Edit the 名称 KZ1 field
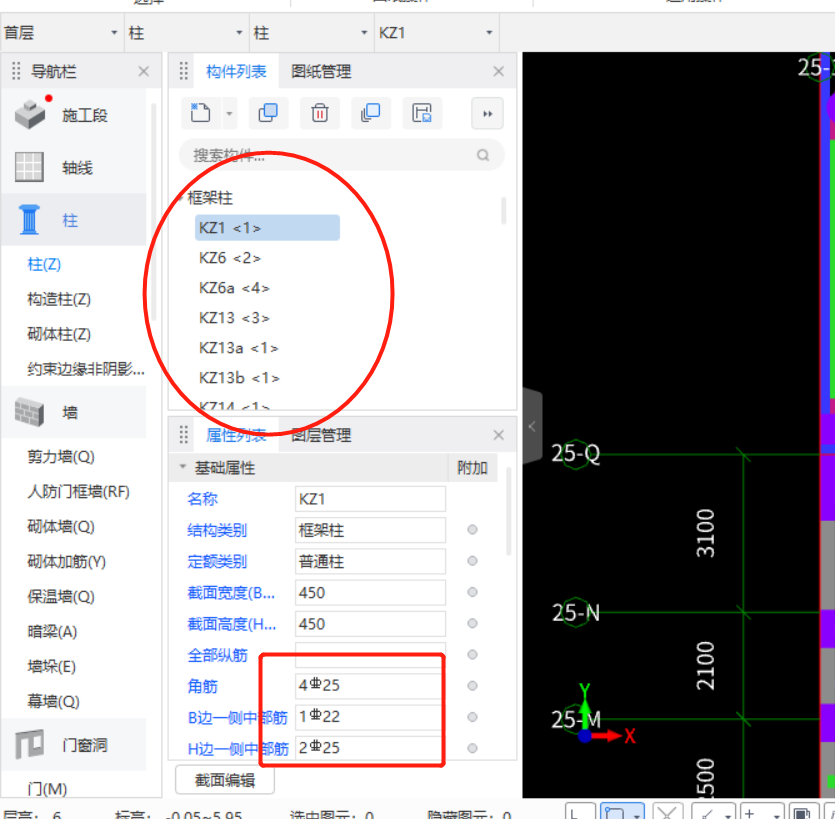Viewport: 835px width, 819px height. (370, 499)
